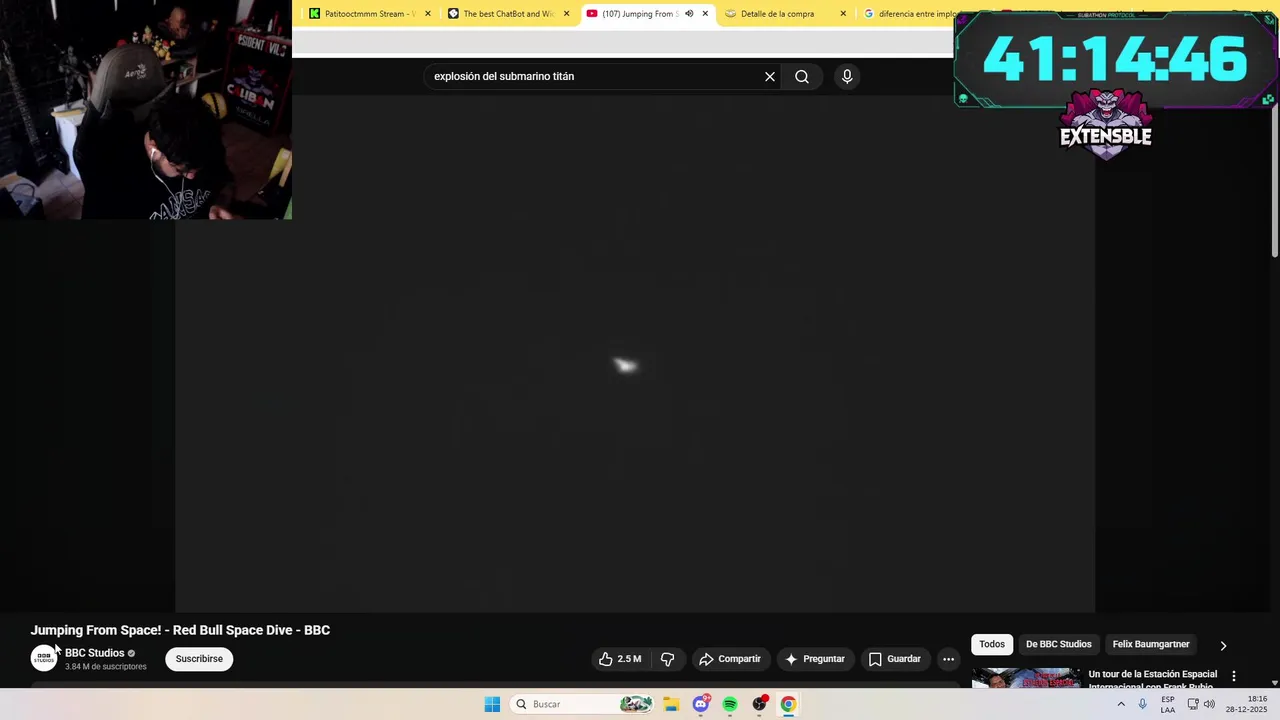Click the Preguntar button

pyautogui.click(x=815, y=659)
